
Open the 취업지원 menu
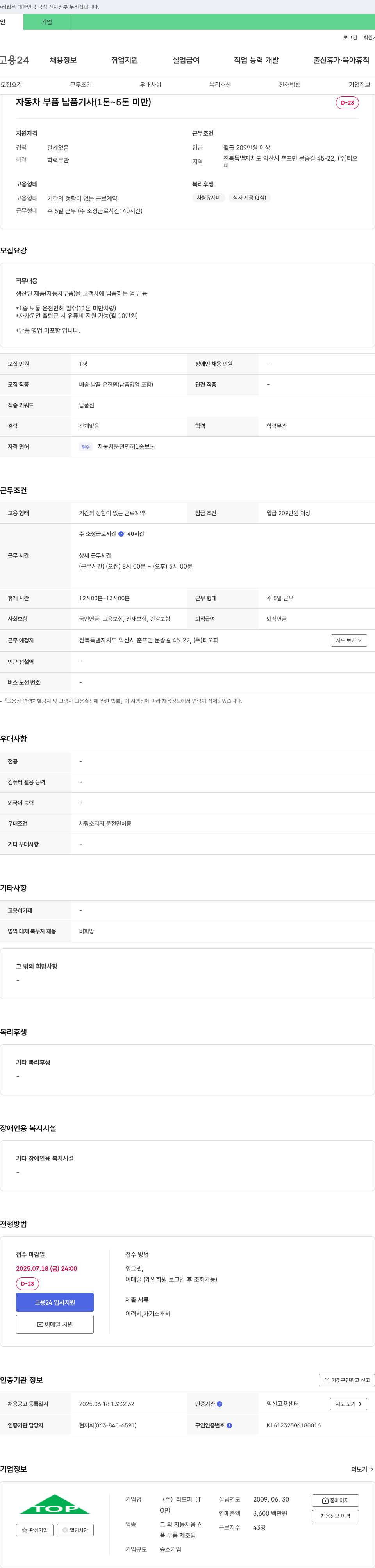[x=125, y=60]
